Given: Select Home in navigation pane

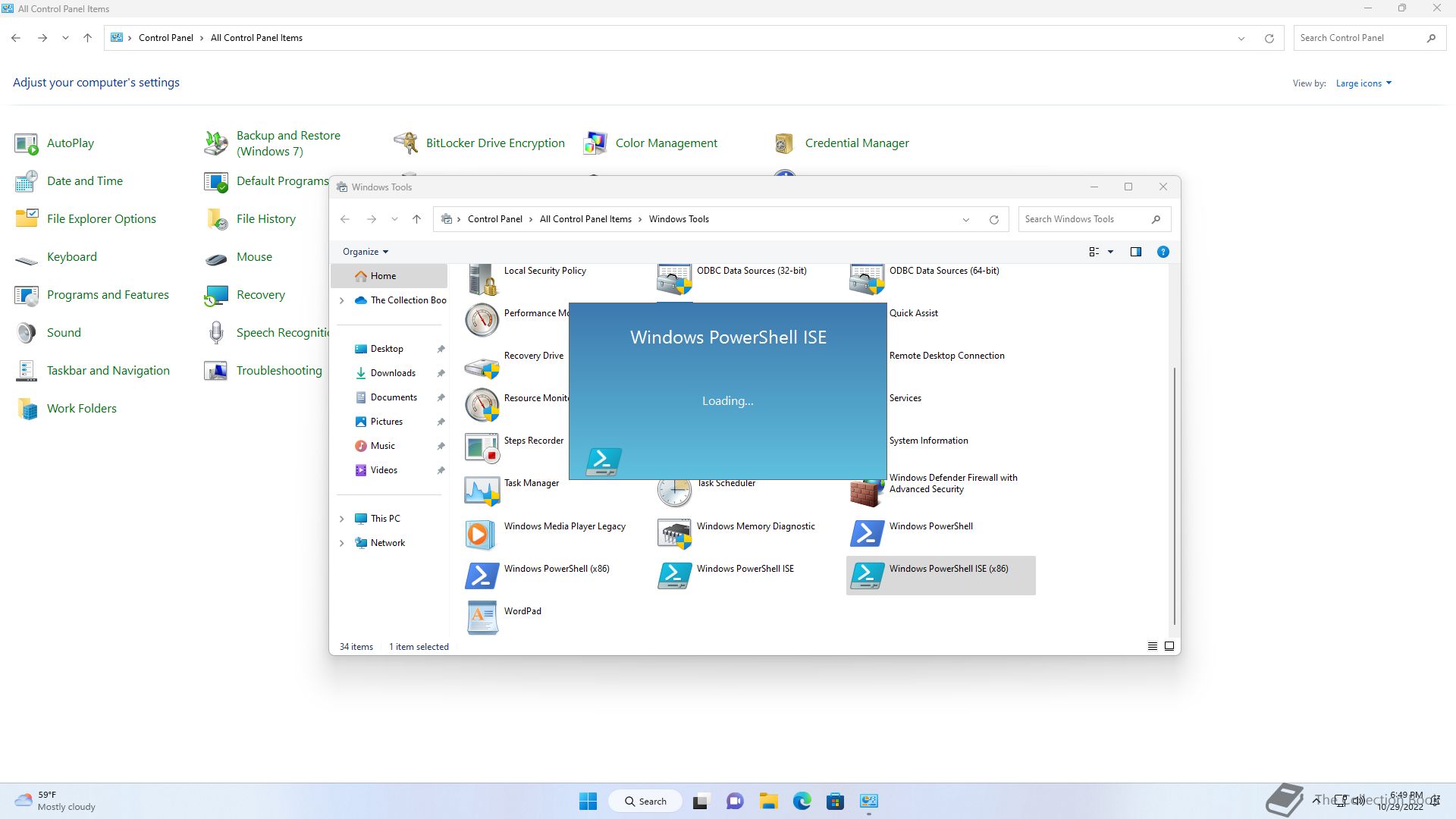Looking at the screenshot, I should [389, 276].
